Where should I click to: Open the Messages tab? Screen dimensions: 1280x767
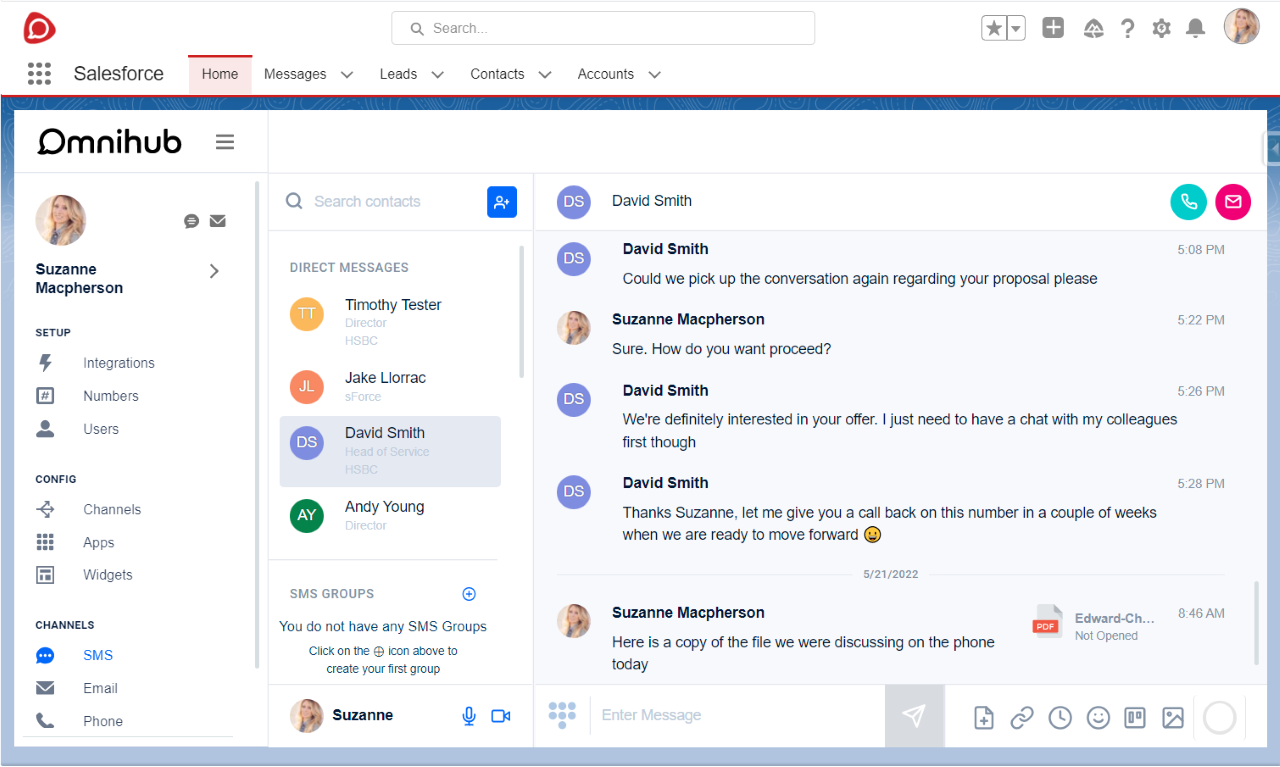[295, 74]
